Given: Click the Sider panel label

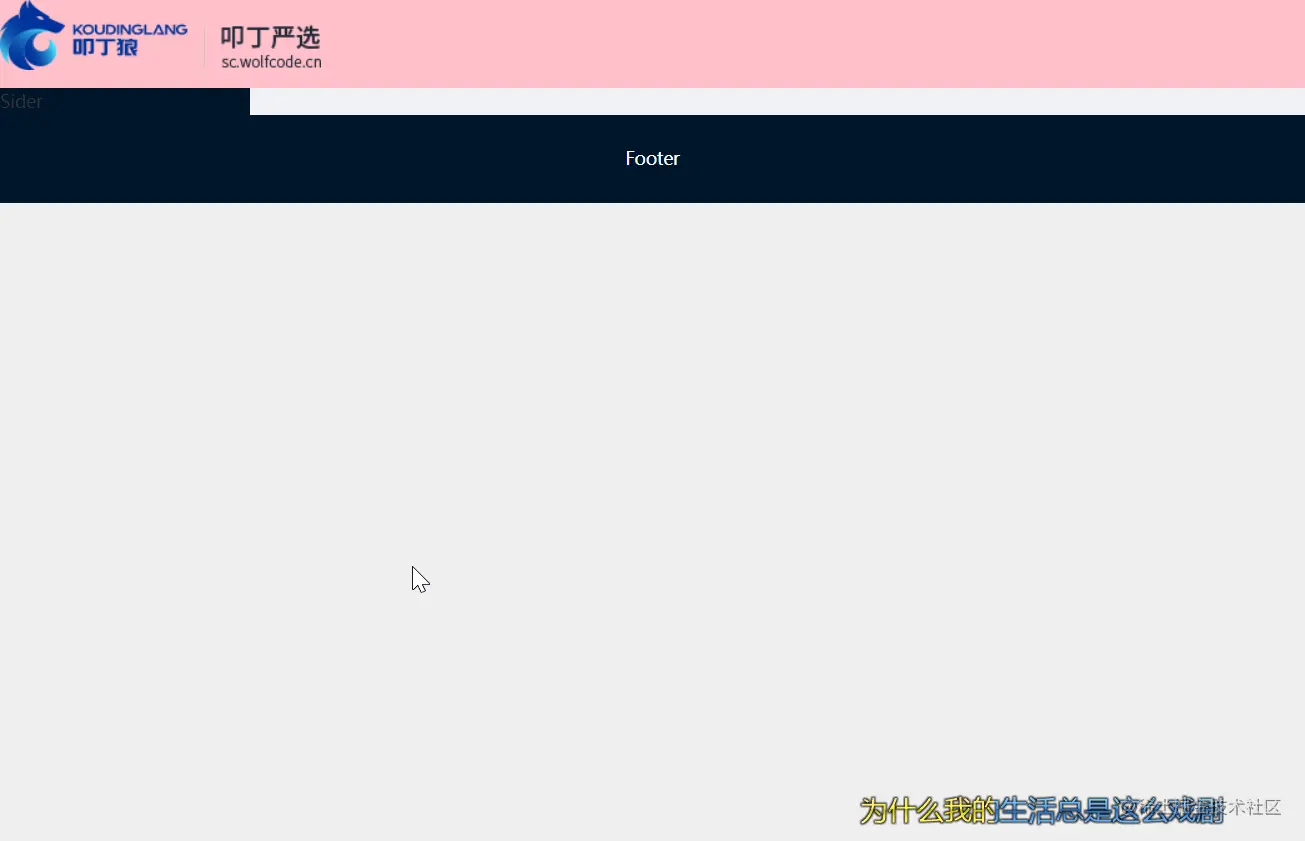Looking at the screenshot, I should tap(21, 101).
